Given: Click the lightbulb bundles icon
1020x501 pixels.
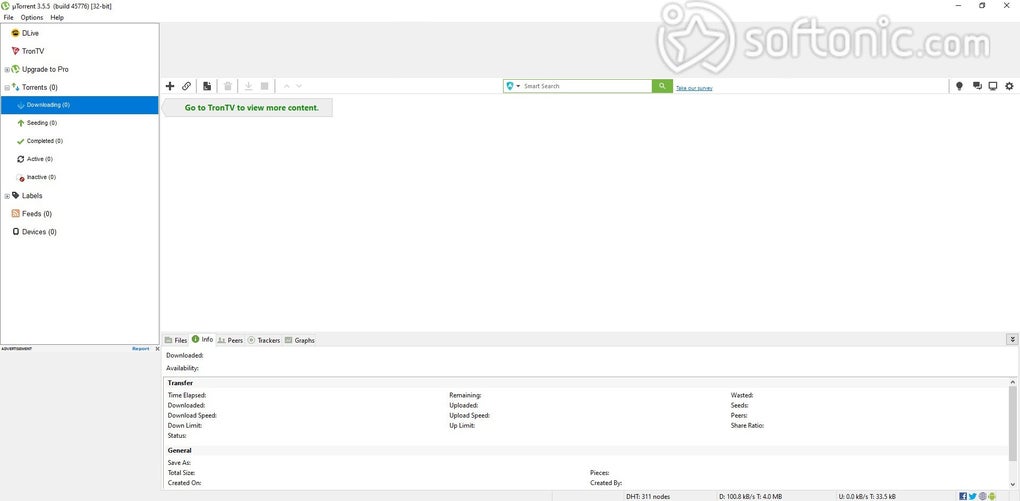Looking at the screenshot, I should pyautogui.click(x=959, y=86).
